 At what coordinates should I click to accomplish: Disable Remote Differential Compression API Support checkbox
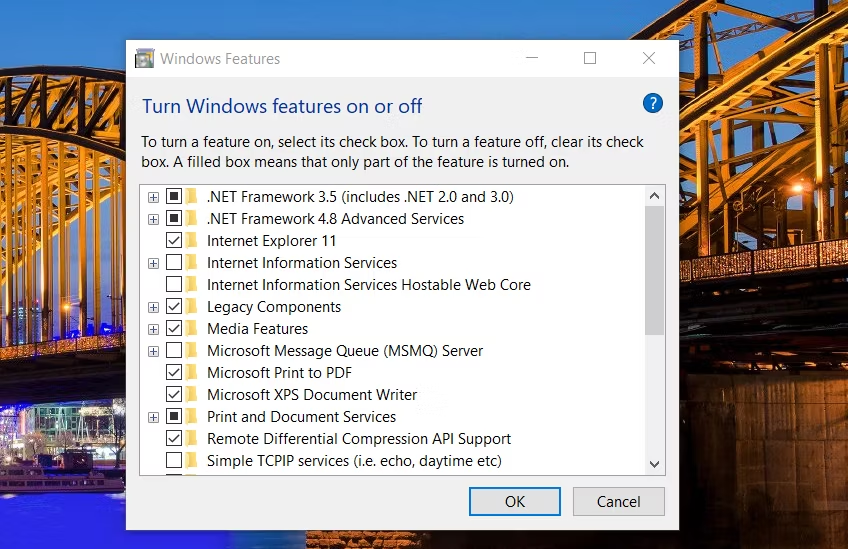click(174, 439)
